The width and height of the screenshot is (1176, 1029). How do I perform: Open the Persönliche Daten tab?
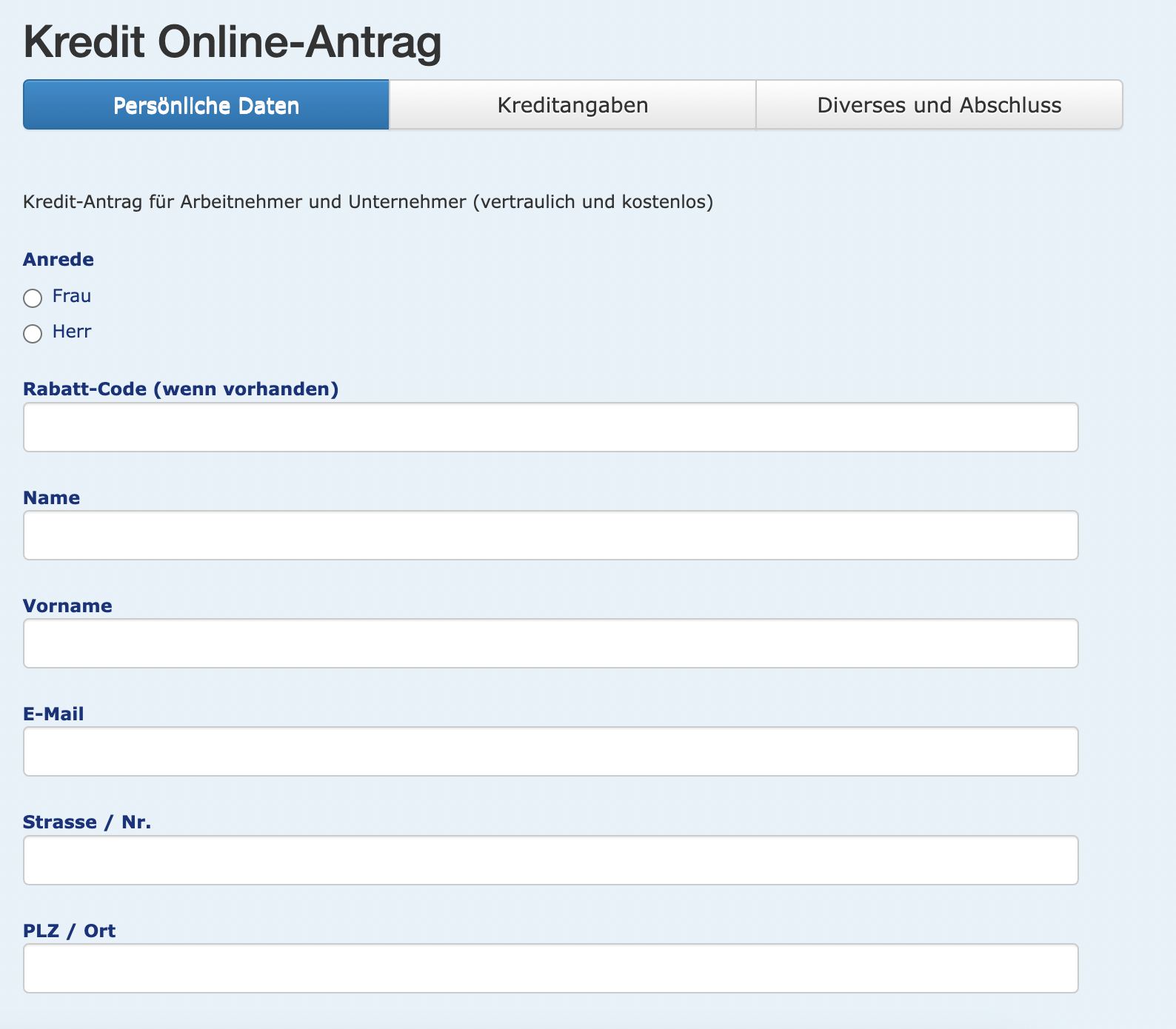pos(206,105)
